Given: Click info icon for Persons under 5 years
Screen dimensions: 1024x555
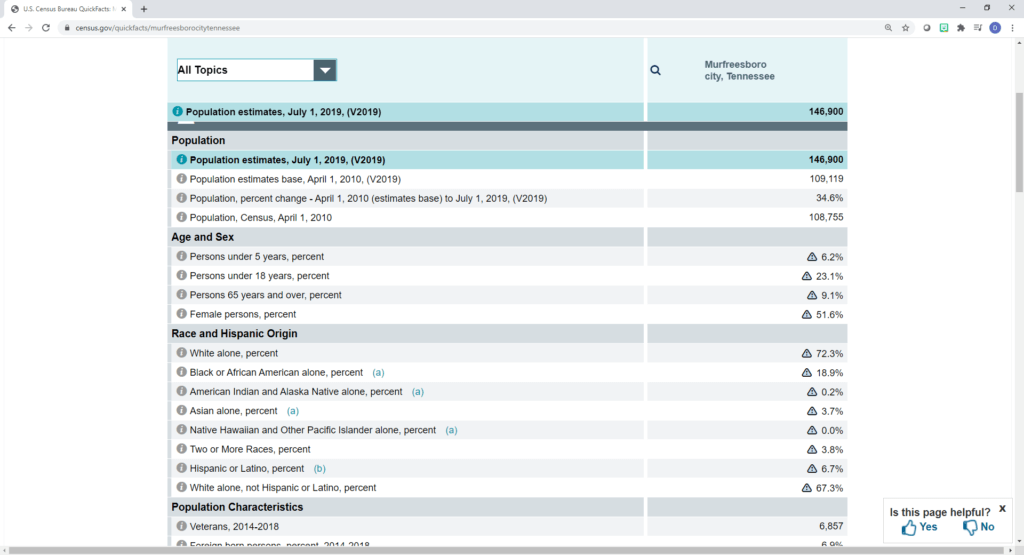Looking at the screenshot, I should click(182, 256).
